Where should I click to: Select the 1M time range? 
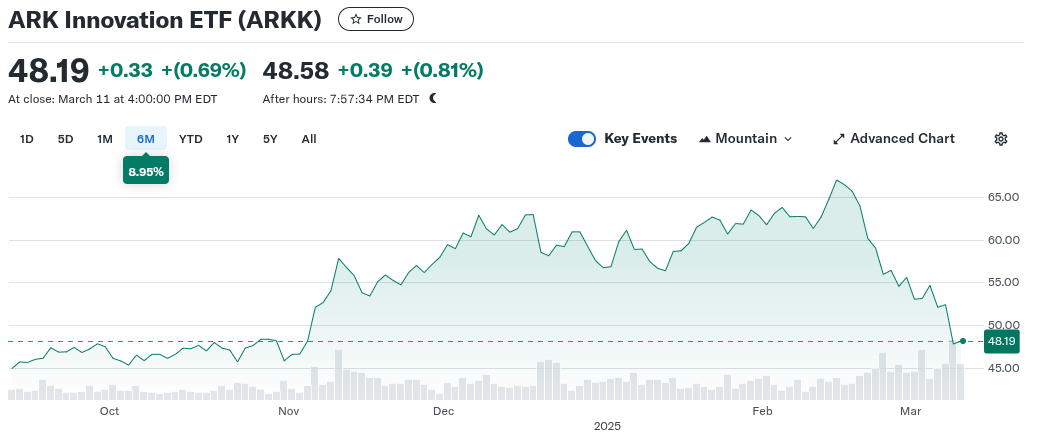tap(105, 139)
